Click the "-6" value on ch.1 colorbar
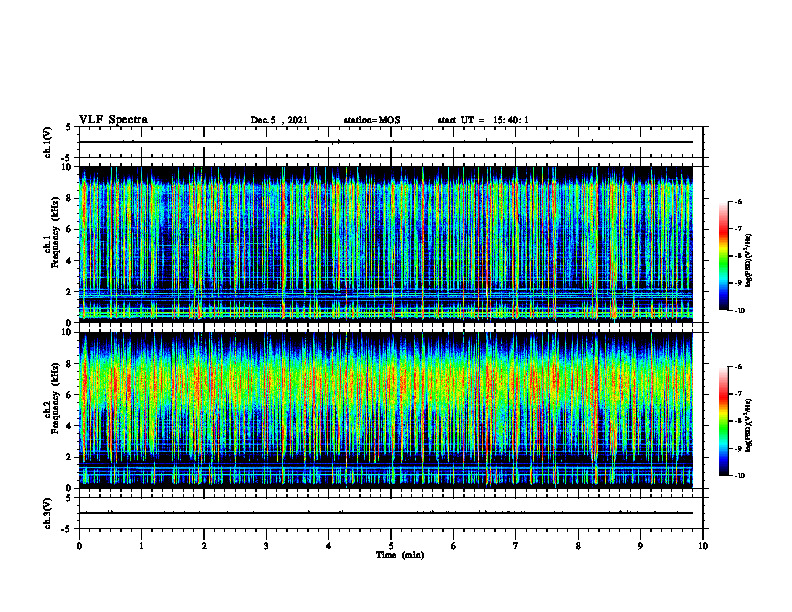 point(738,202)
